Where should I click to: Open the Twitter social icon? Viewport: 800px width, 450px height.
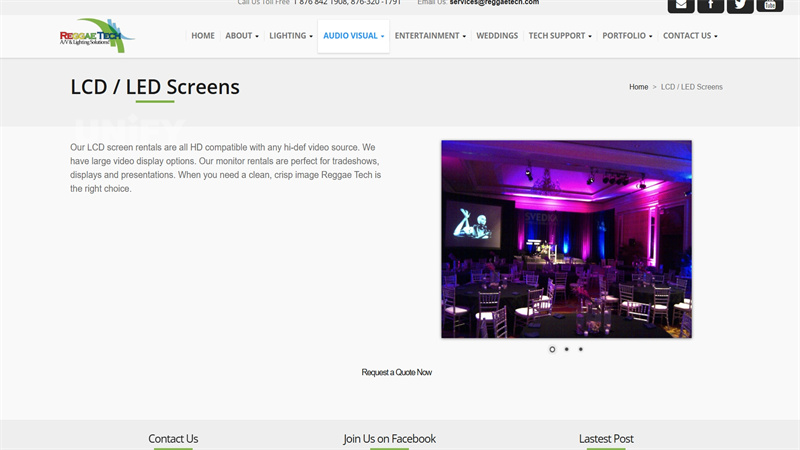pyautogui.click(x=740, y=6)
